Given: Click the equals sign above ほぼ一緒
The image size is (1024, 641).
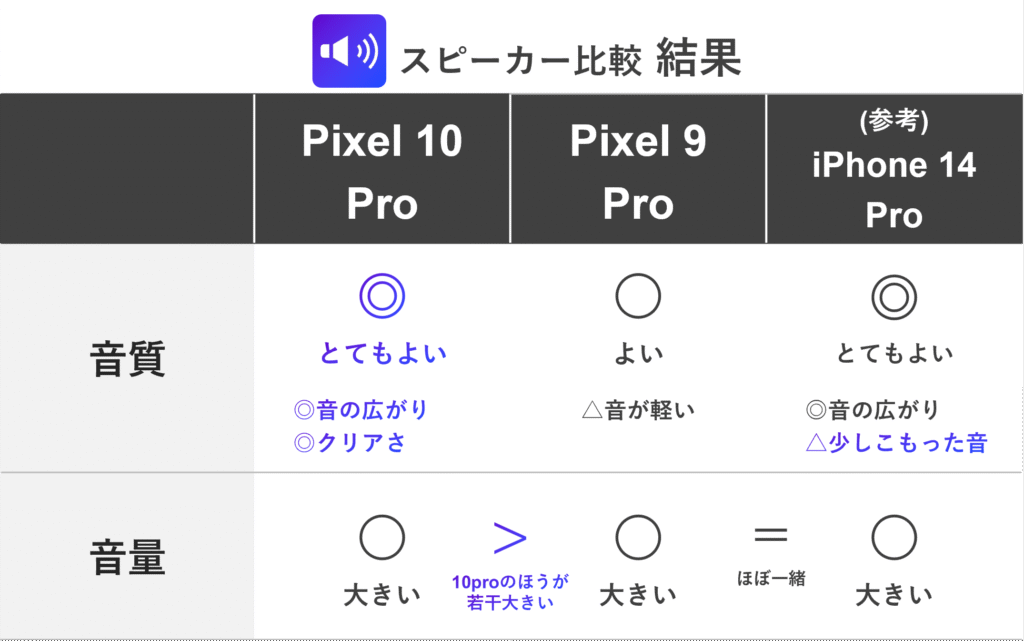Looking at the screenshot, I should (769, 534).
